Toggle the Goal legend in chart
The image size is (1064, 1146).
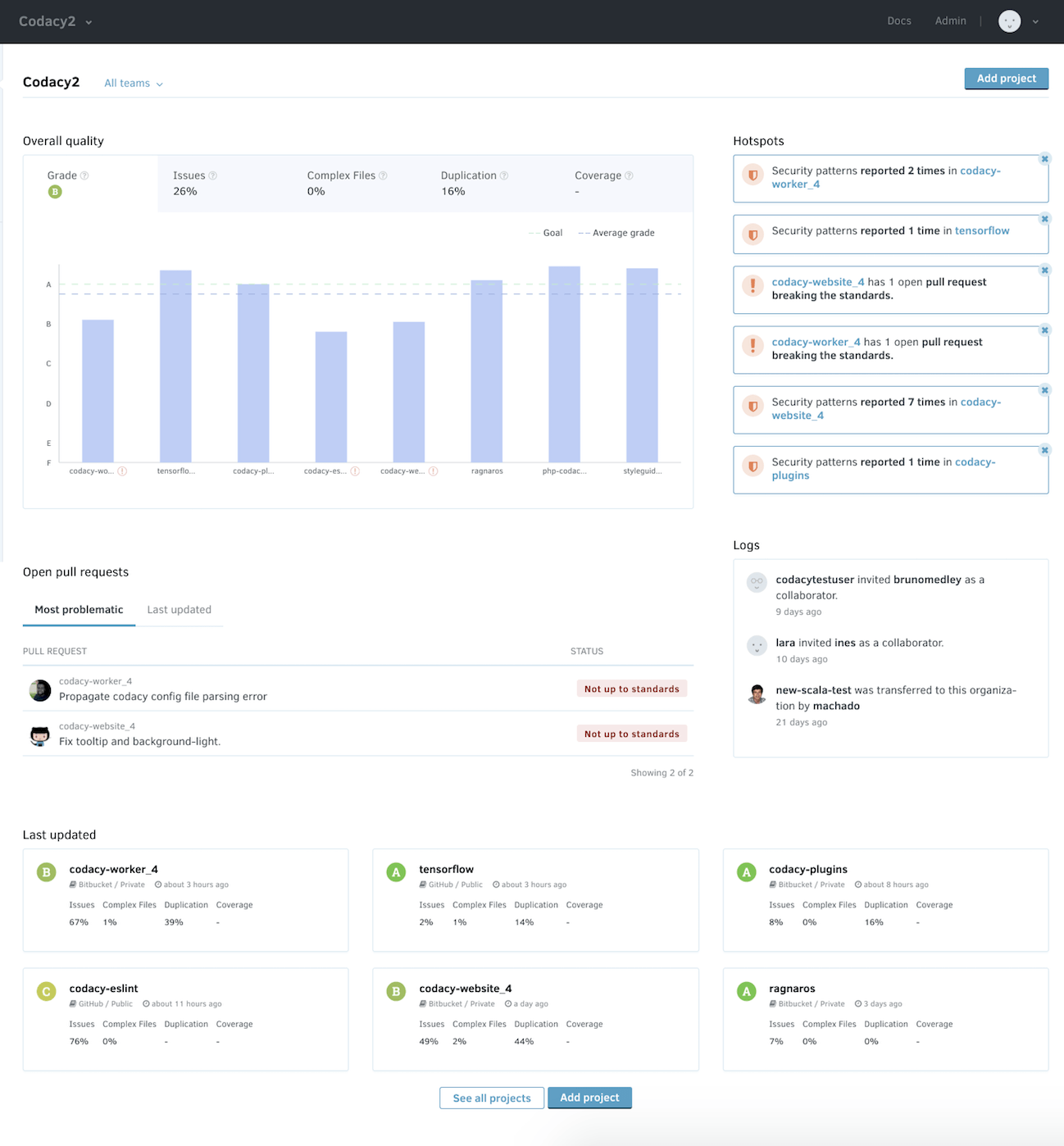coord(546,233)
